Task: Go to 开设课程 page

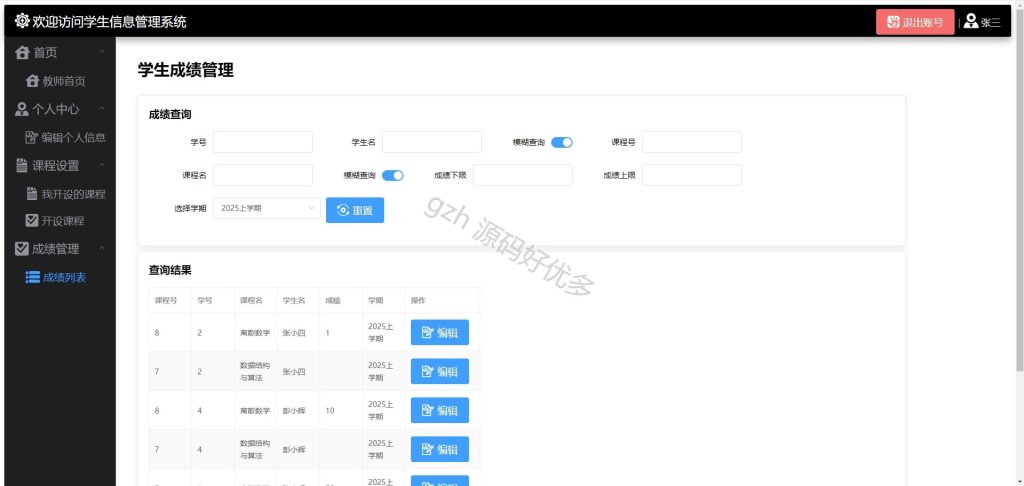Action: (60, 221)
